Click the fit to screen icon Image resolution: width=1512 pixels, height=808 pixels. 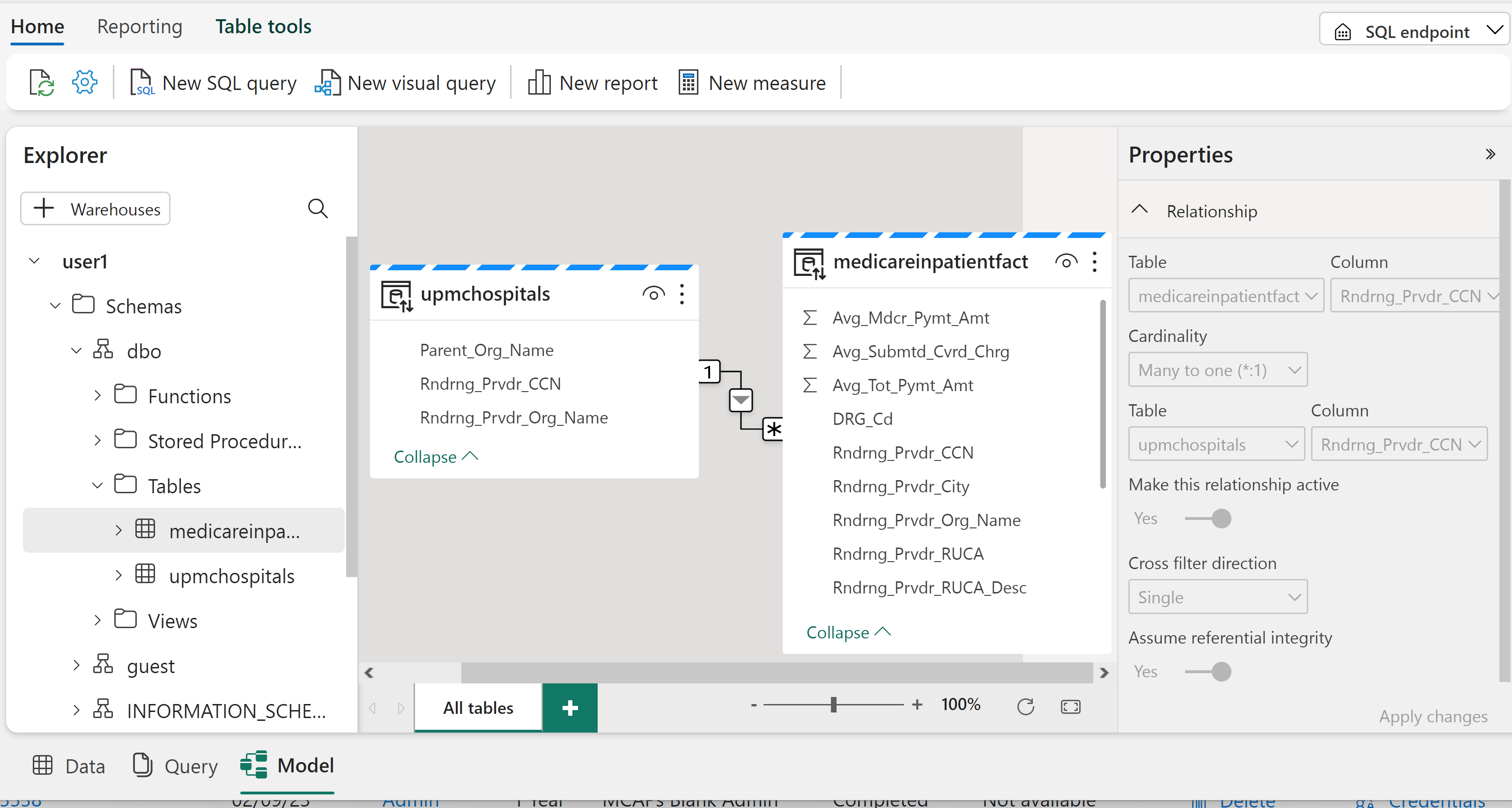coord(1070,706)
